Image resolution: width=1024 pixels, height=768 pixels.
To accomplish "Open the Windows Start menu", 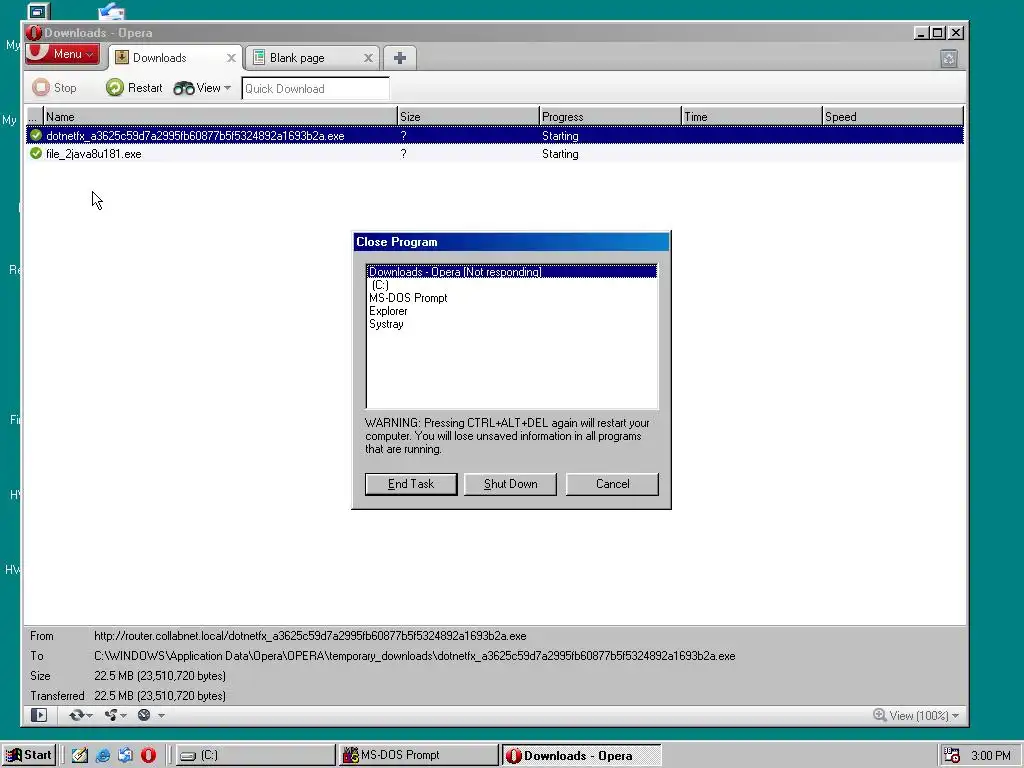I will (29, 755).
